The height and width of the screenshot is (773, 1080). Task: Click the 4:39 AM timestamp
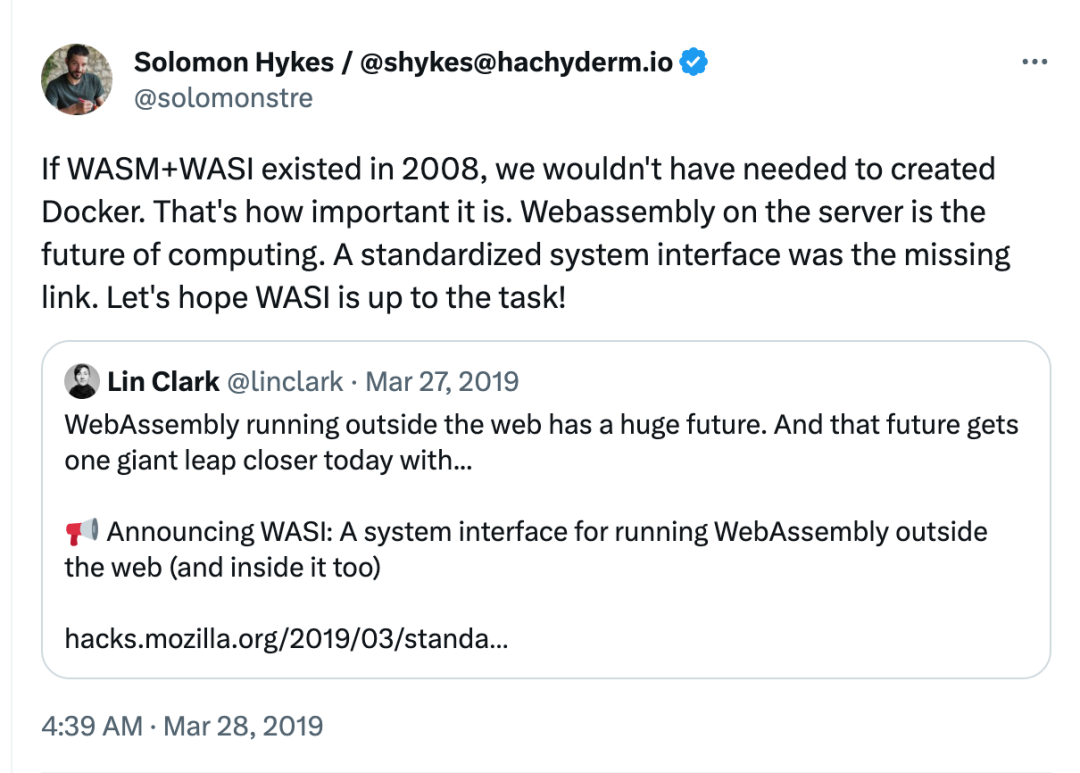pos(92,725)
